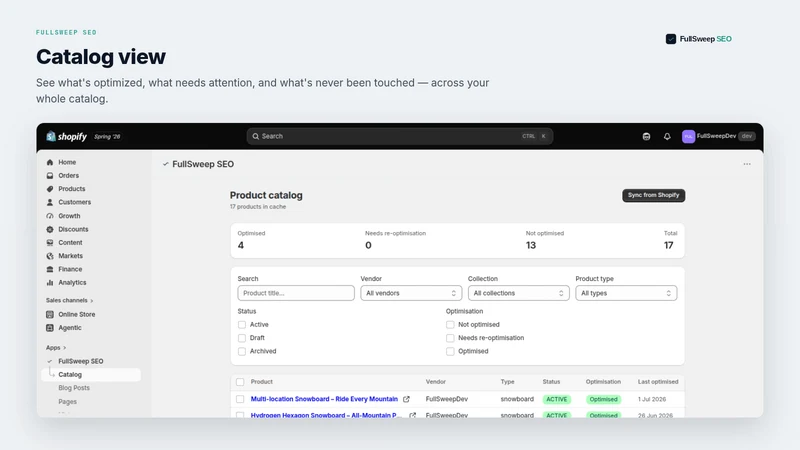This screenshot has width=800, height=450.
Task: Check the Active status filter
Action: click(242, 324)
